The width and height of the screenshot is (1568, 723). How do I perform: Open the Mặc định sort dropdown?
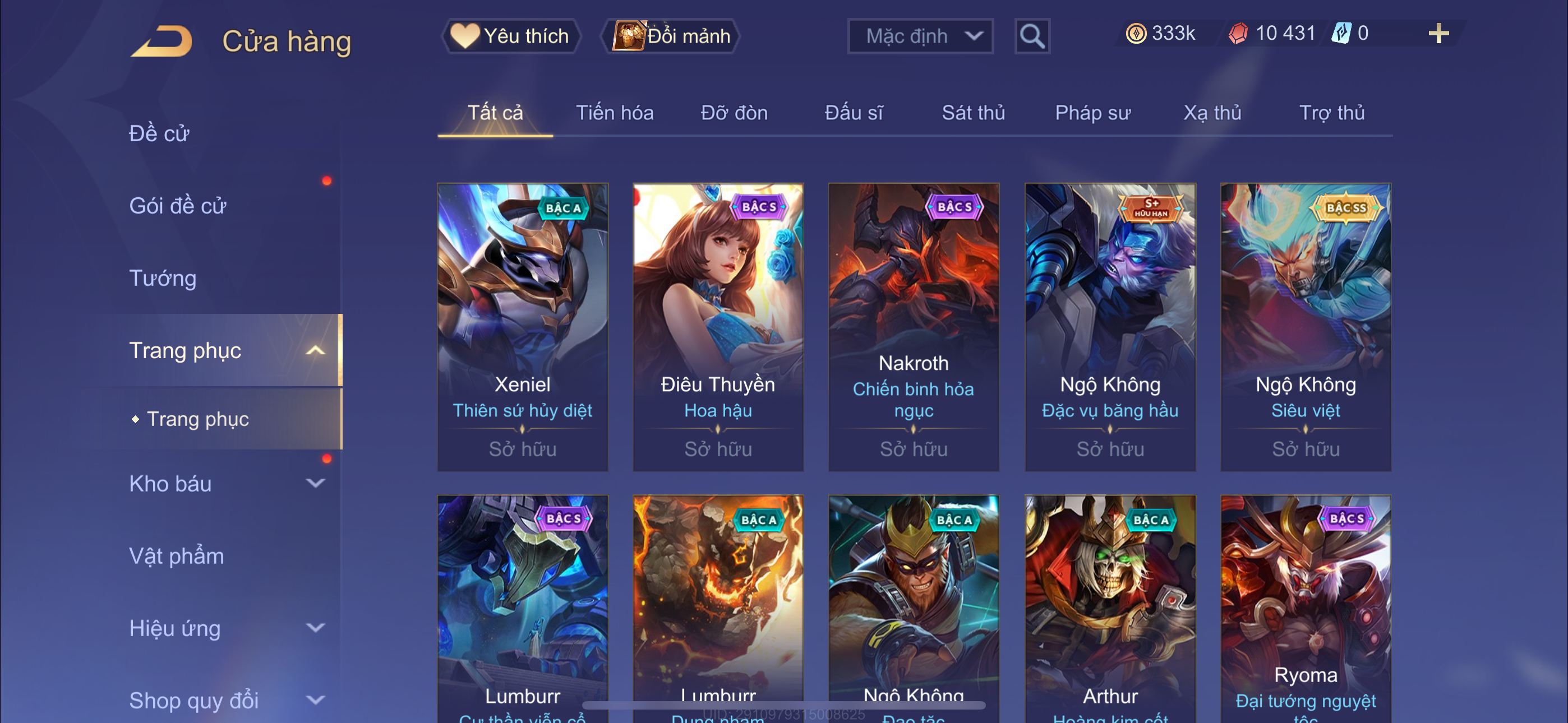click(920, 36)
